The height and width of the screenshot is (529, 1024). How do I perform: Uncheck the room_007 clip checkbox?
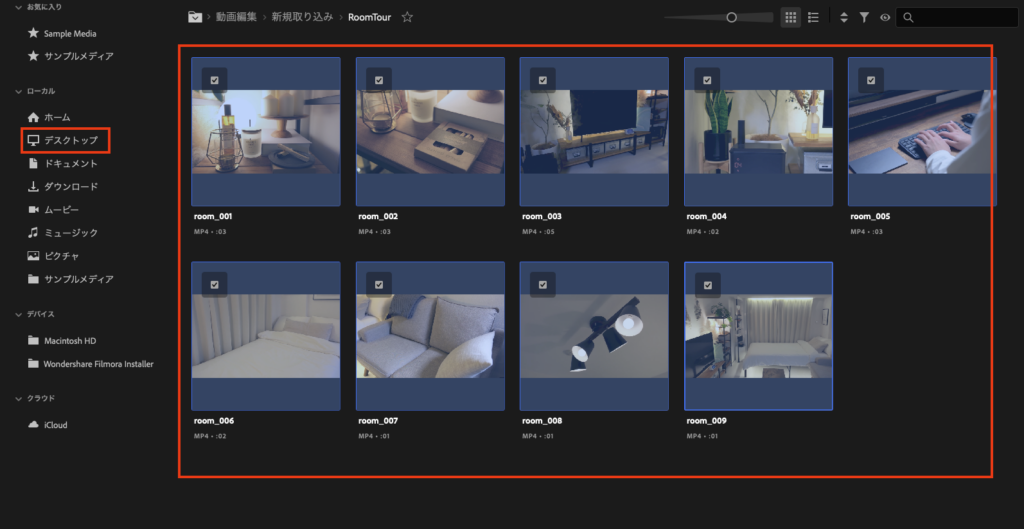[x=379, y=285]
